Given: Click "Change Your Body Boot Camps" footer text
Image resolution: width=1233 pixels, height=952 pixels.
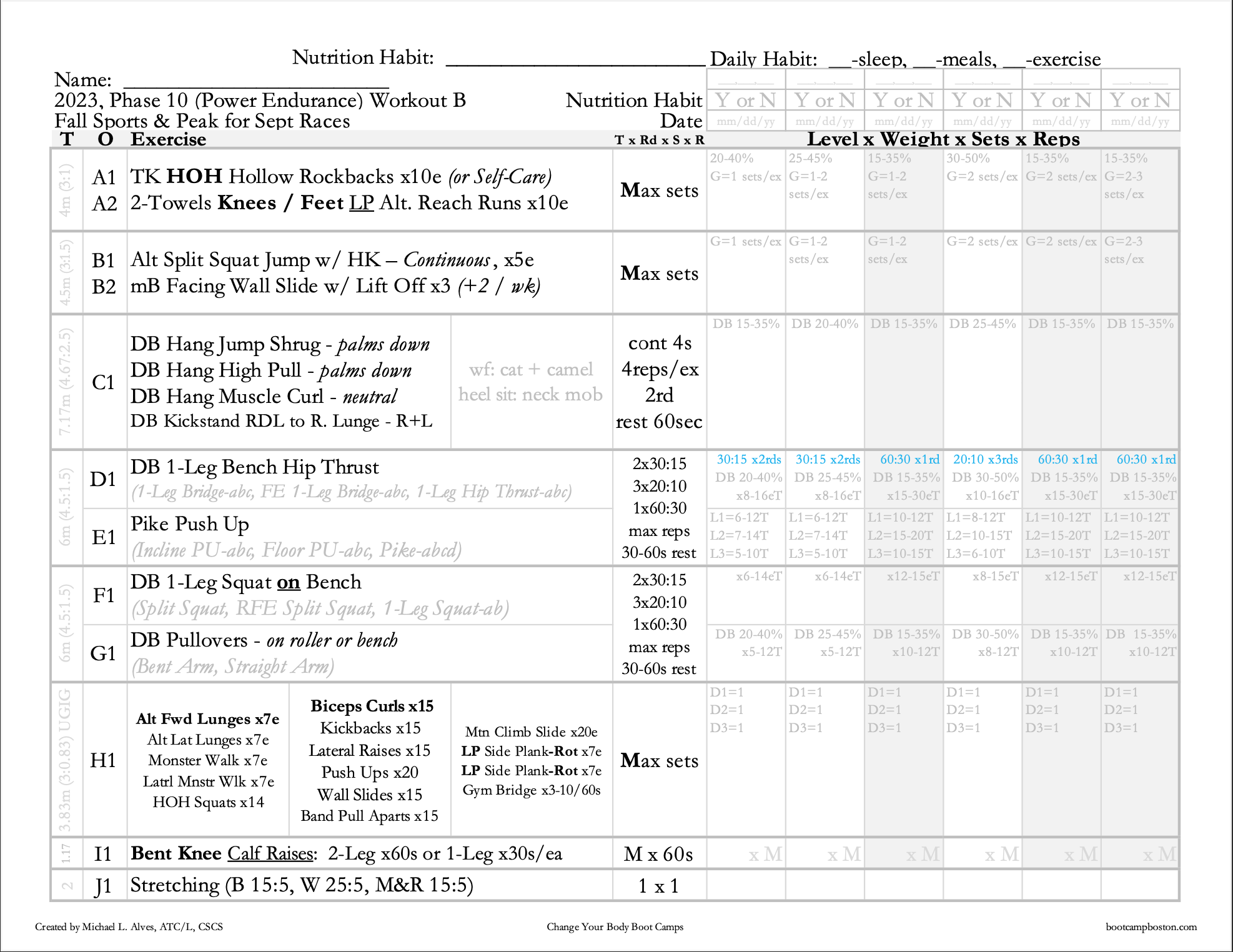Looking at the screenshot, I should coord(615,926).
